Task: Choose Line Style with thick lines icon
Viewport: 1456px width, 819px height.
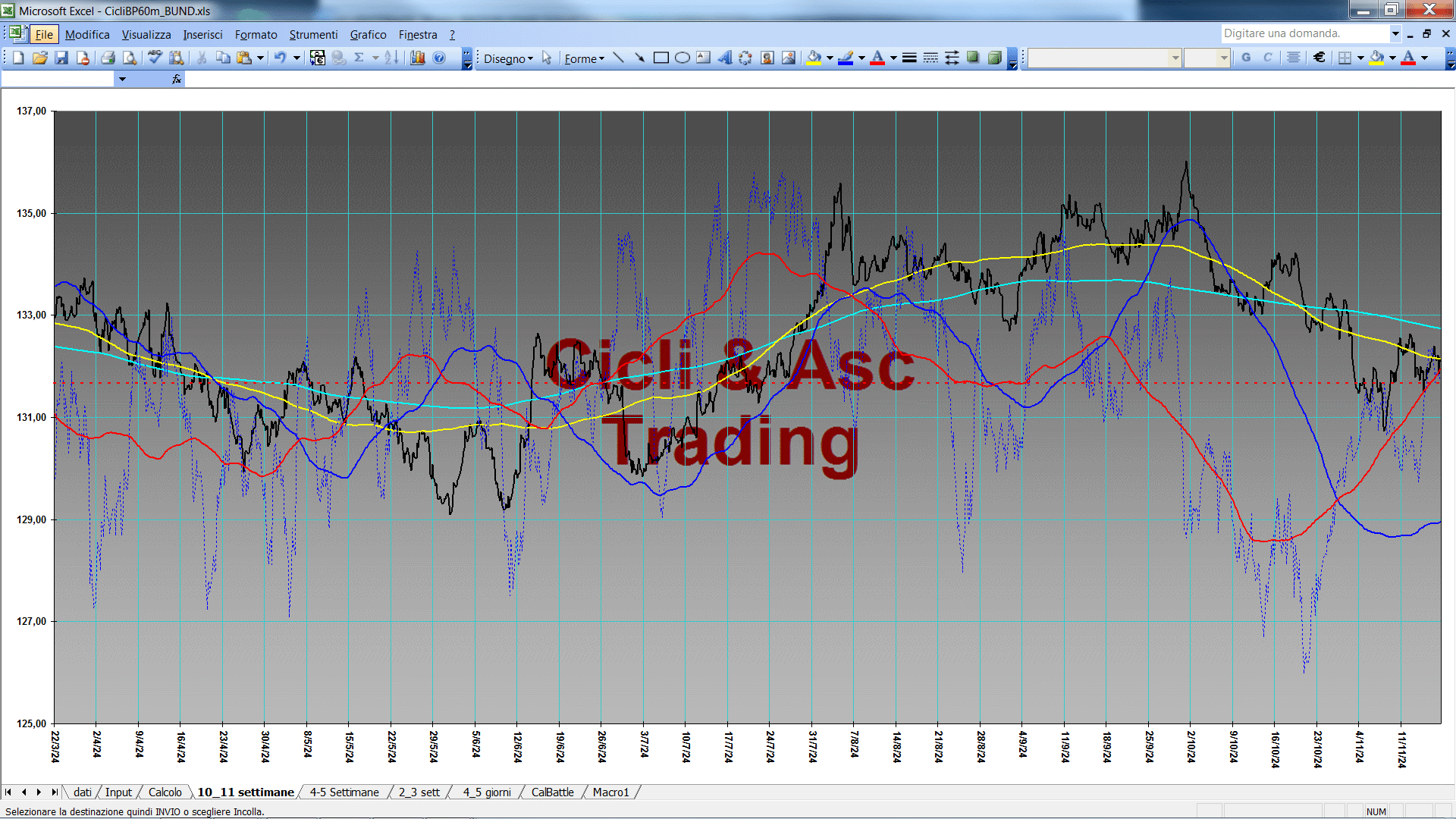Action: pyautogui.click(x=909, y=58)
